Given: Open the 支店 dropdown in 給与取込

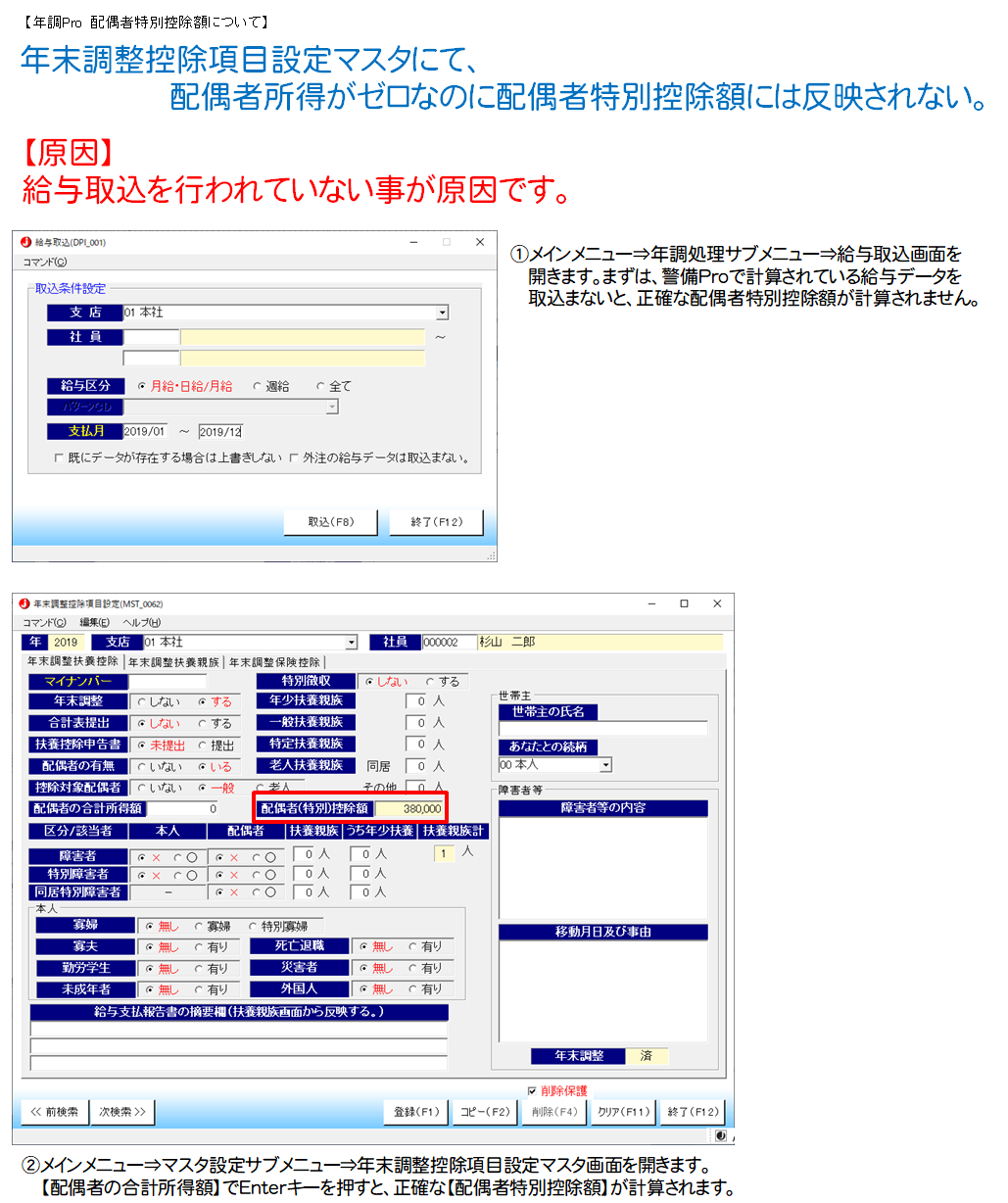Looking at the screenshot, I should click(442, 313).
